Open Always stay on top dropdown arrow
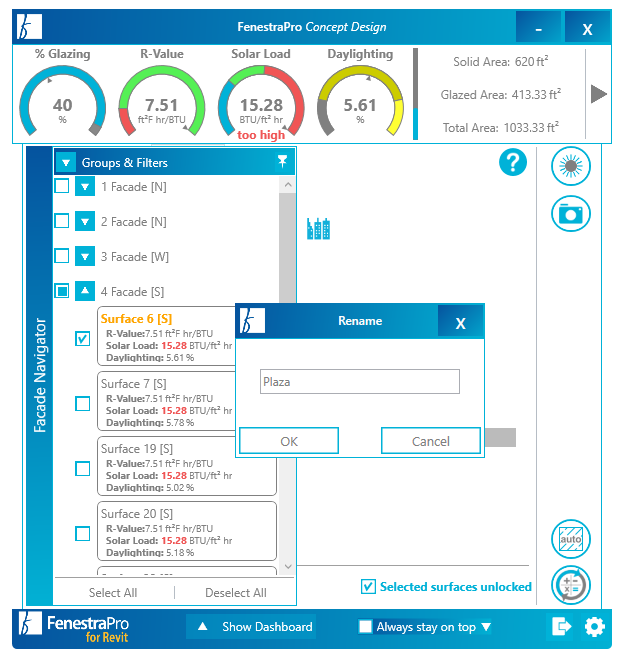The height and width of the screenshot is (655, 619). point(486,627)
